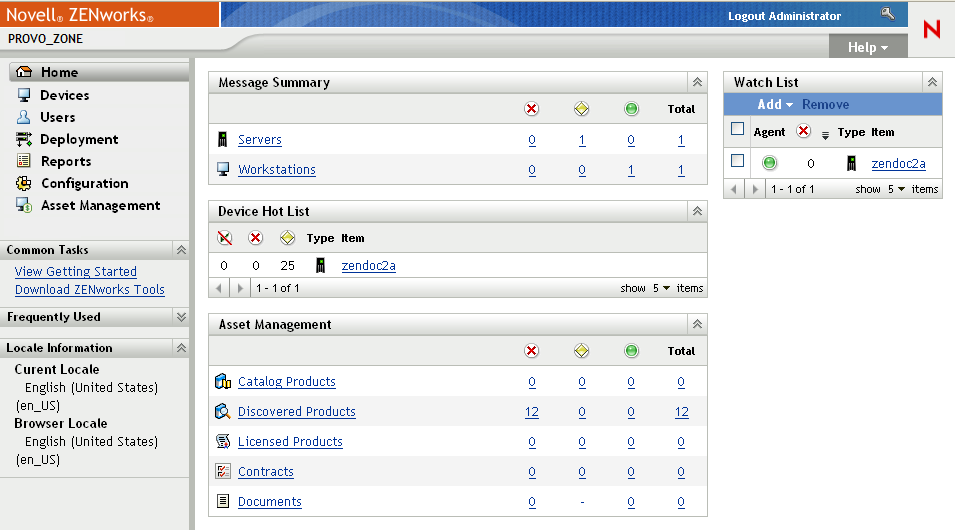
Task: Click Device Hot List yellow warning column icon
Action: click(287, 238)
